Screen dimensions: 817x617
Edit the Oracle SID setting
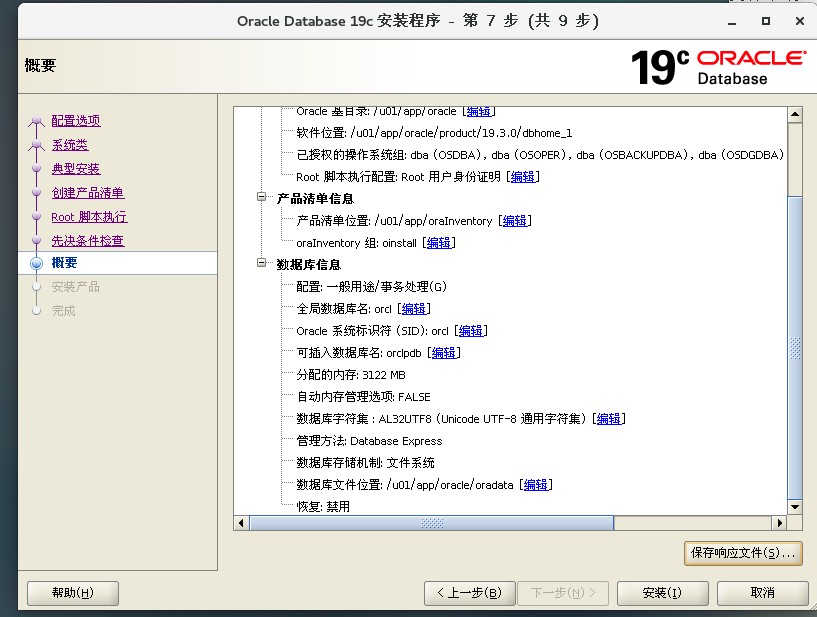click(x=470, y=331)
